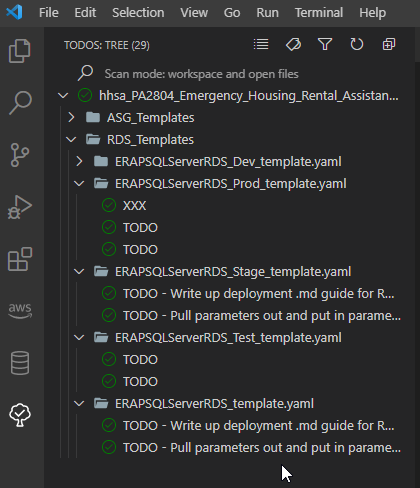Open the Go menu
Image resolution: width=420 pixels, height=488 pixels.
tap(232, 13)
